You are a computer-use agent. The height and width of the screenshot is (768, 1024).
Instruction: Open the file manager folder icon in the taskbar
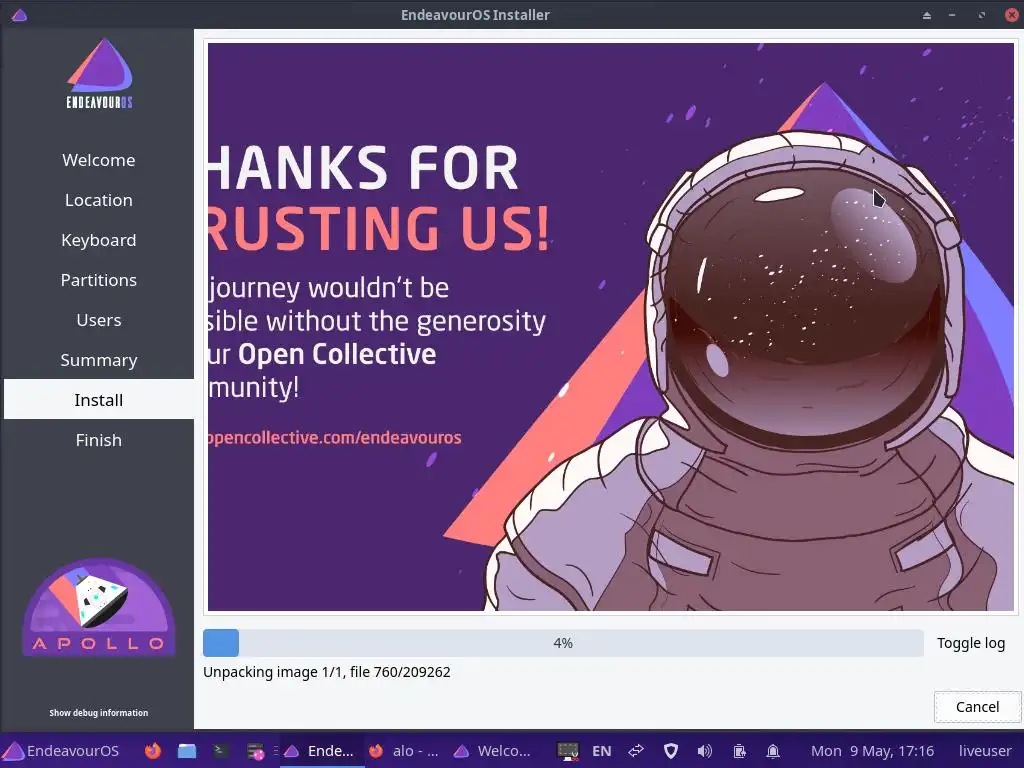tap(187, 751)
